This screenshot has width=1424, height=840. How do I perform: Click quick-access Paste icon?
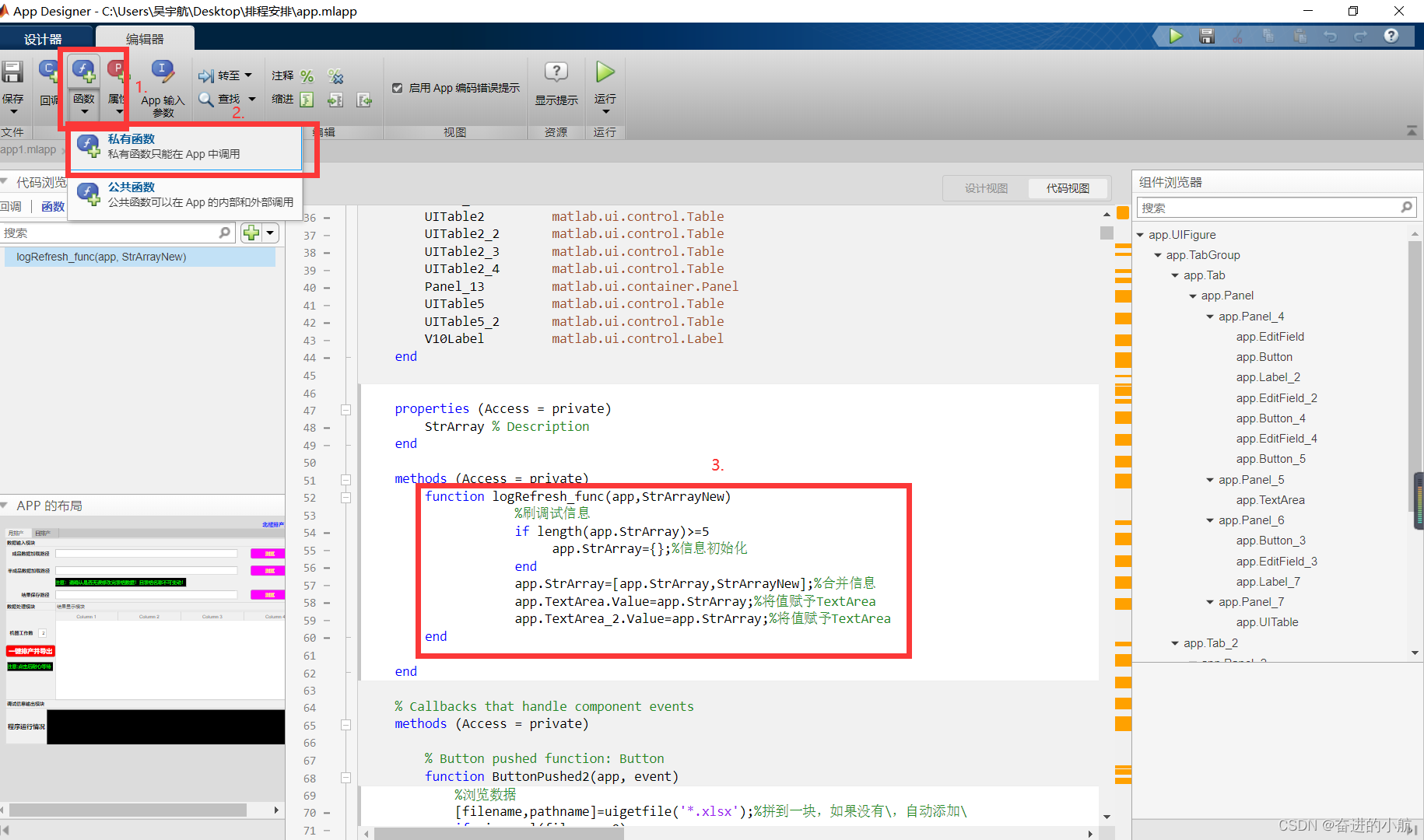click(1299, 36)
